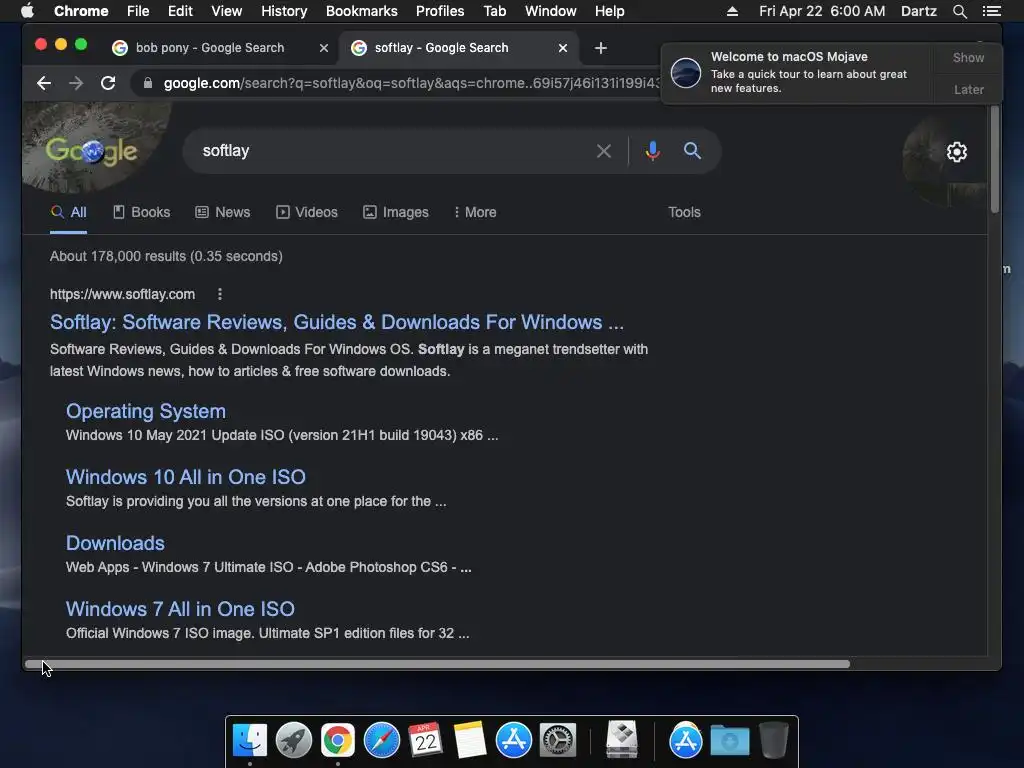Viewport: 1024px width, 768px height.
Task: Click the Welcome to macOS Mojave notification icon
Action: pyautogui.click(x=686, y=72)
